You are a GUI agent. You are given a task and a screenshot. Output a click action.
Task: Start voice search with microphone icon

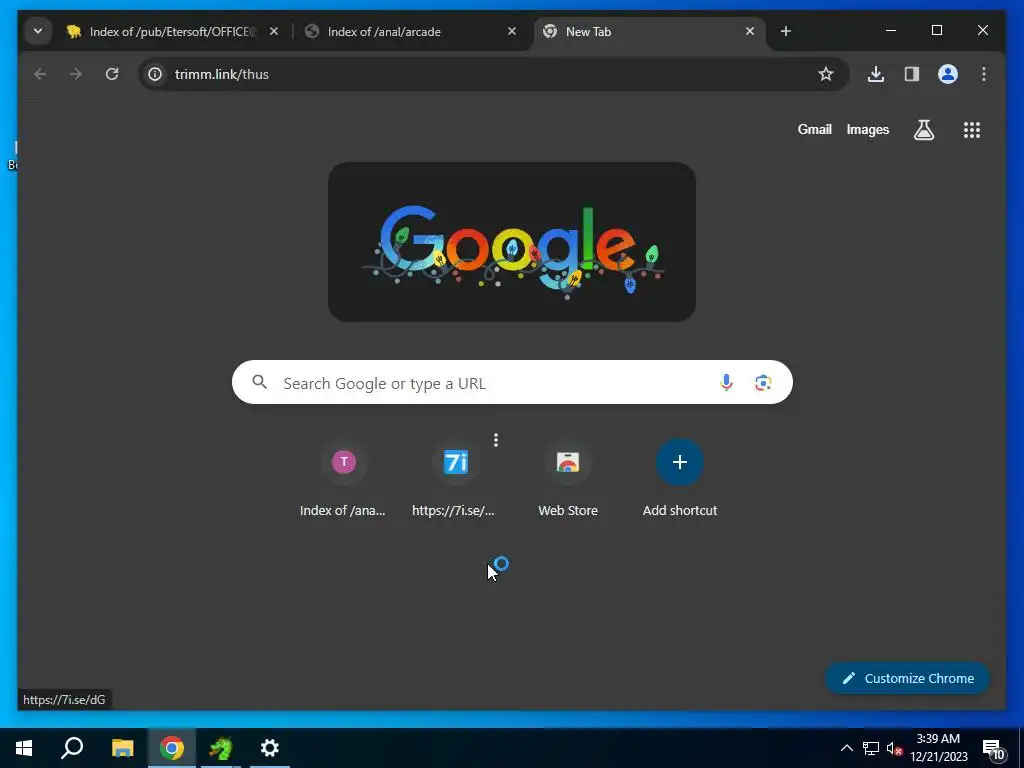pos(726,383)
